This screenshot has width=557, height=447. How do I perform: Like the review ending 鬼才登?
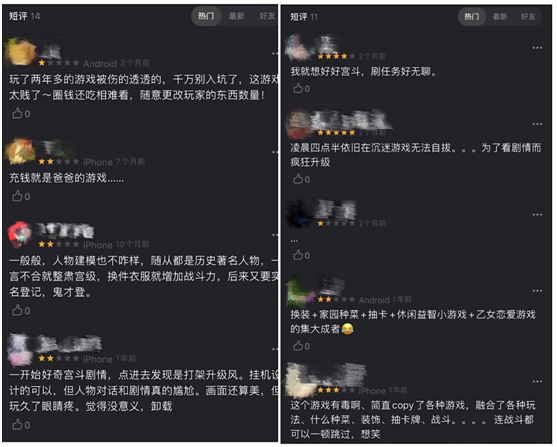21,310
